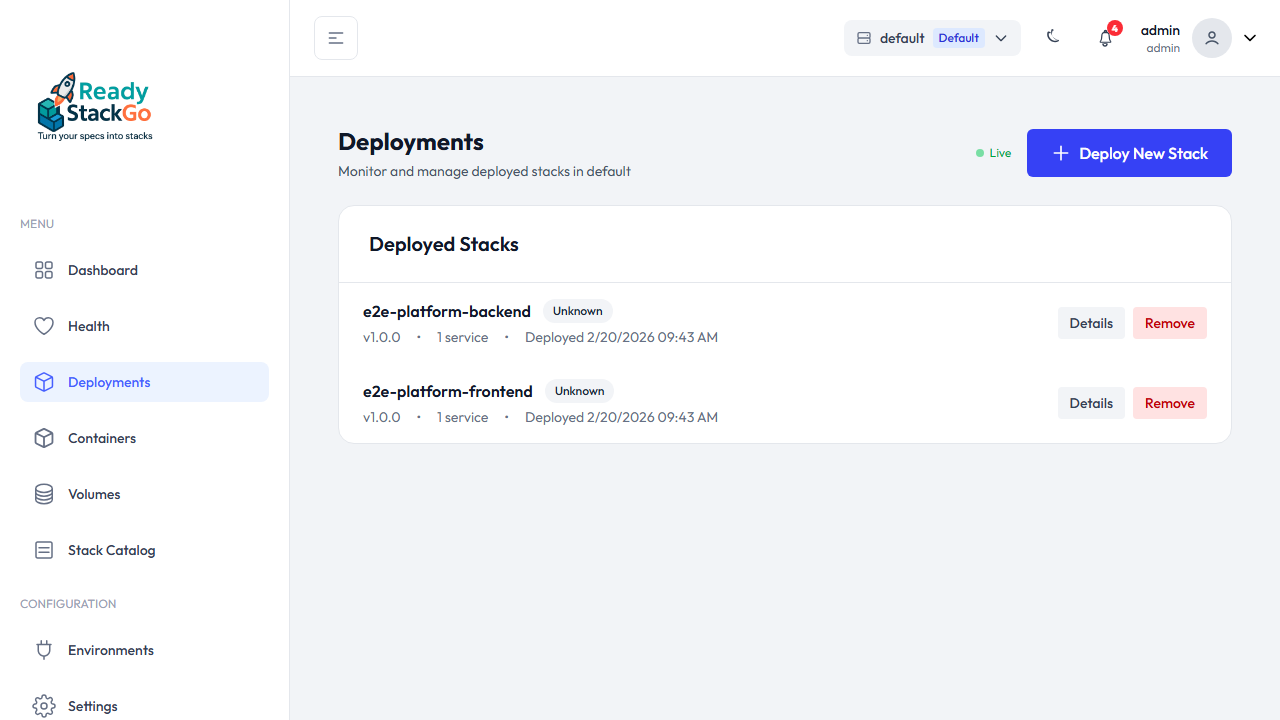Toggle the sidebar with the hamburger button
This screenshot has height=720, width=1280.
pos(335,37)
